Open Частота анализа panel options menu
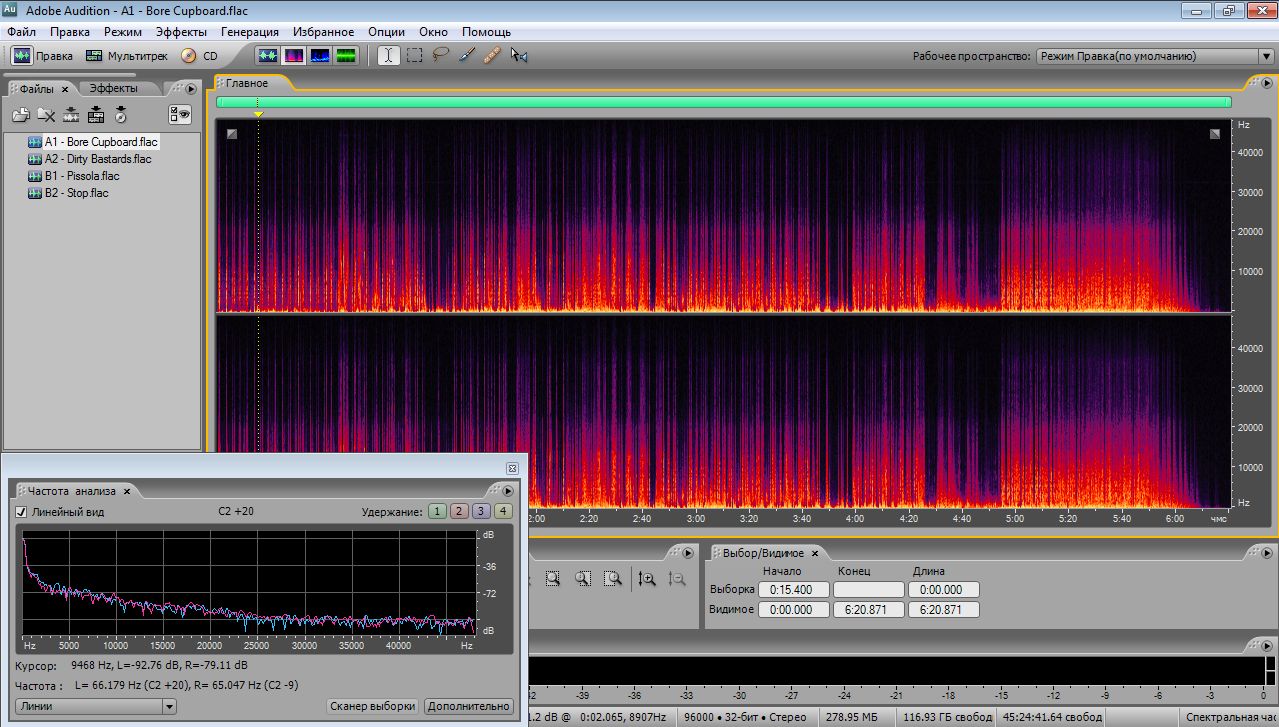Viewport: 1279px width, 727px height. coord(507,491)
